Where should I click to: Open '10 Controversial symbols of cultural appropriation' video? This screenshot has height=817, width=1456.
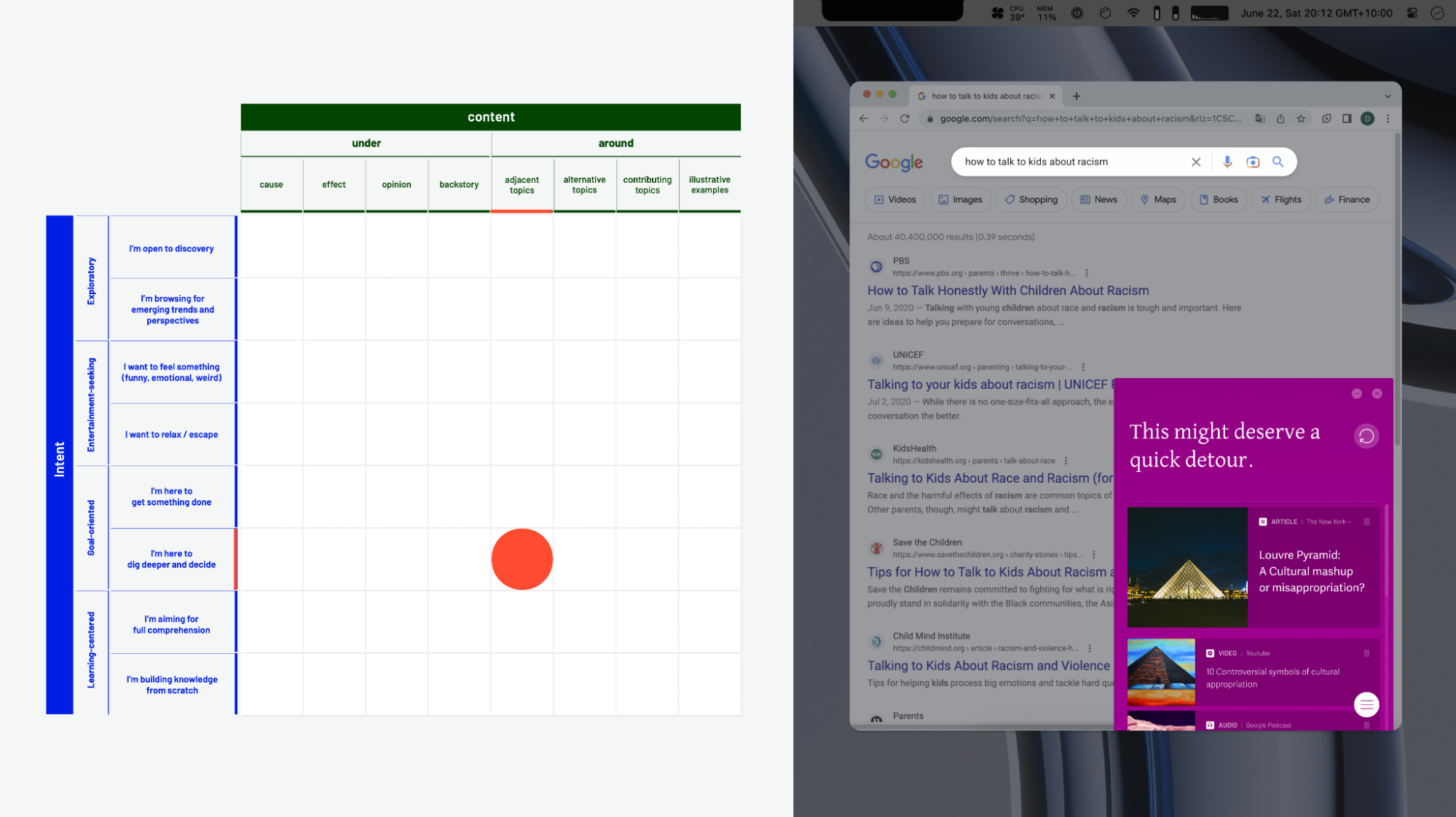click(1272, 678)
